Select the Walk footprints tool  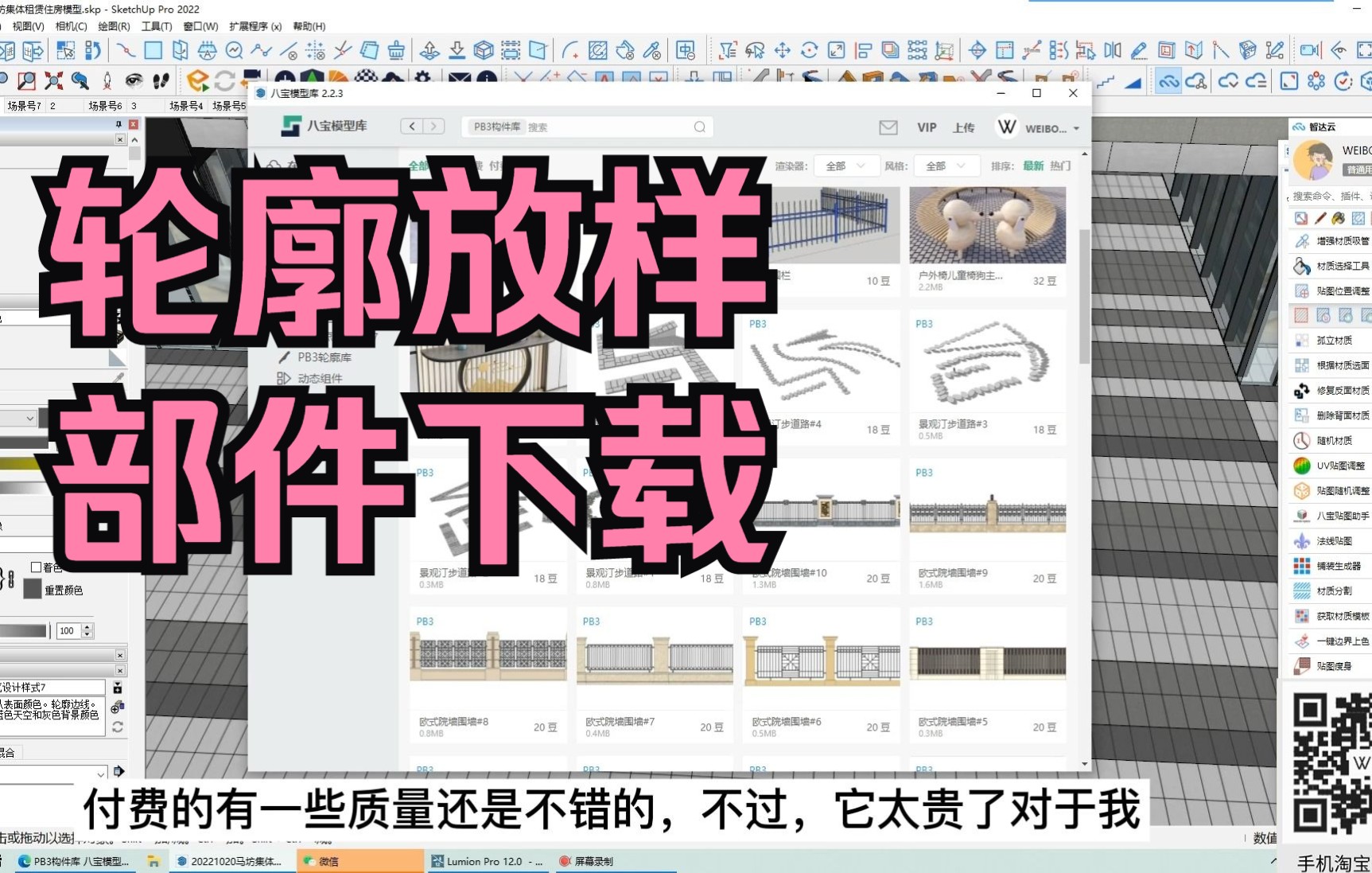161,80
